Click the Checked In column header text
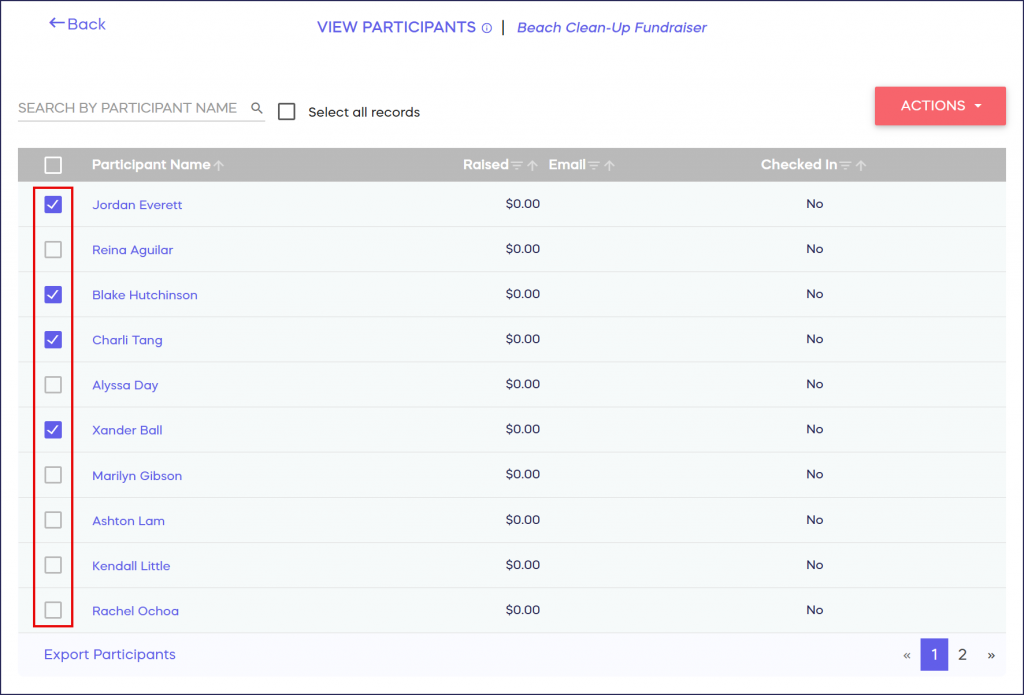 point(799,165)
